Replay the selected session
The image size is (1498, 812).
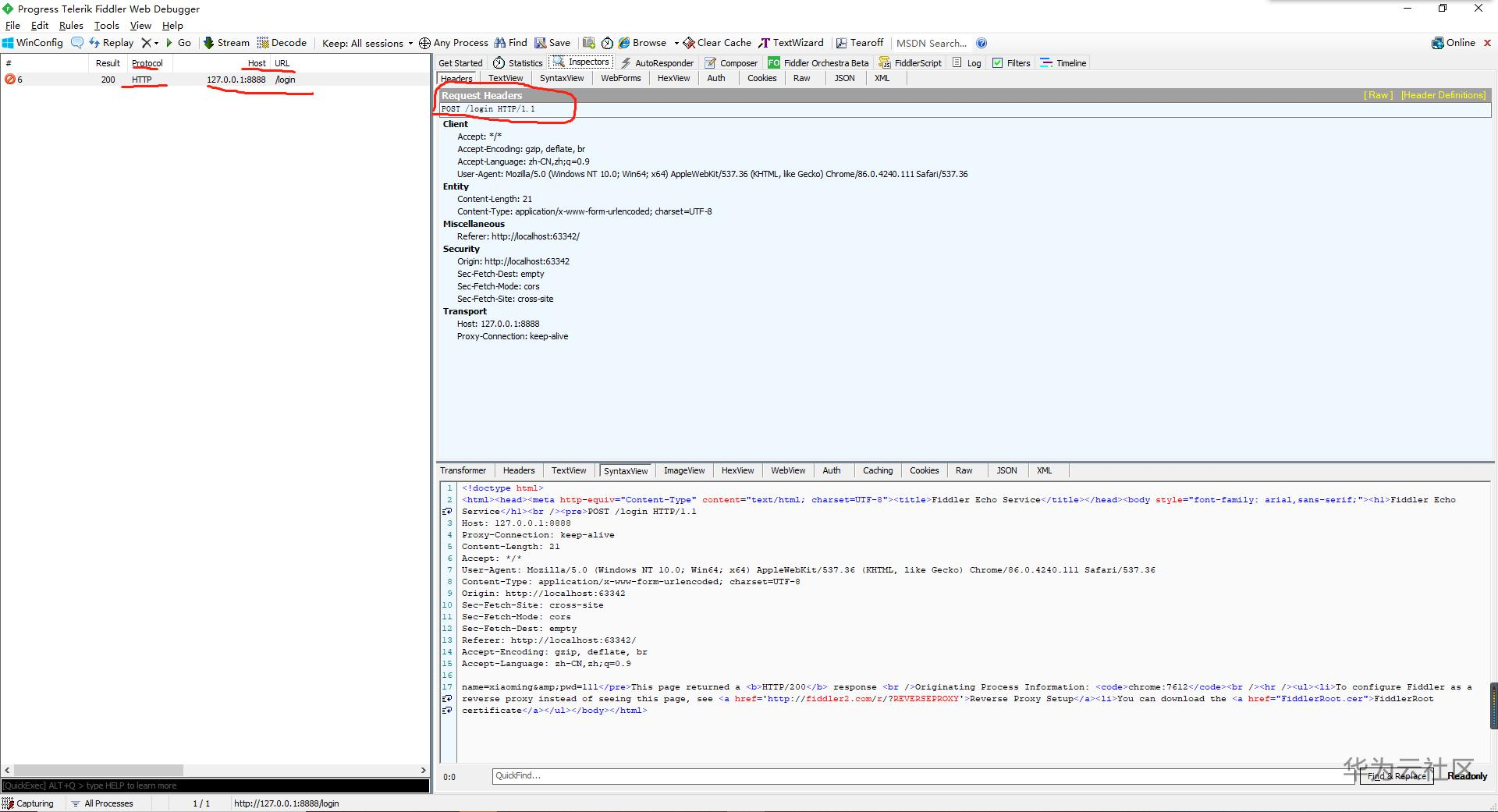[x=112, y=43]
